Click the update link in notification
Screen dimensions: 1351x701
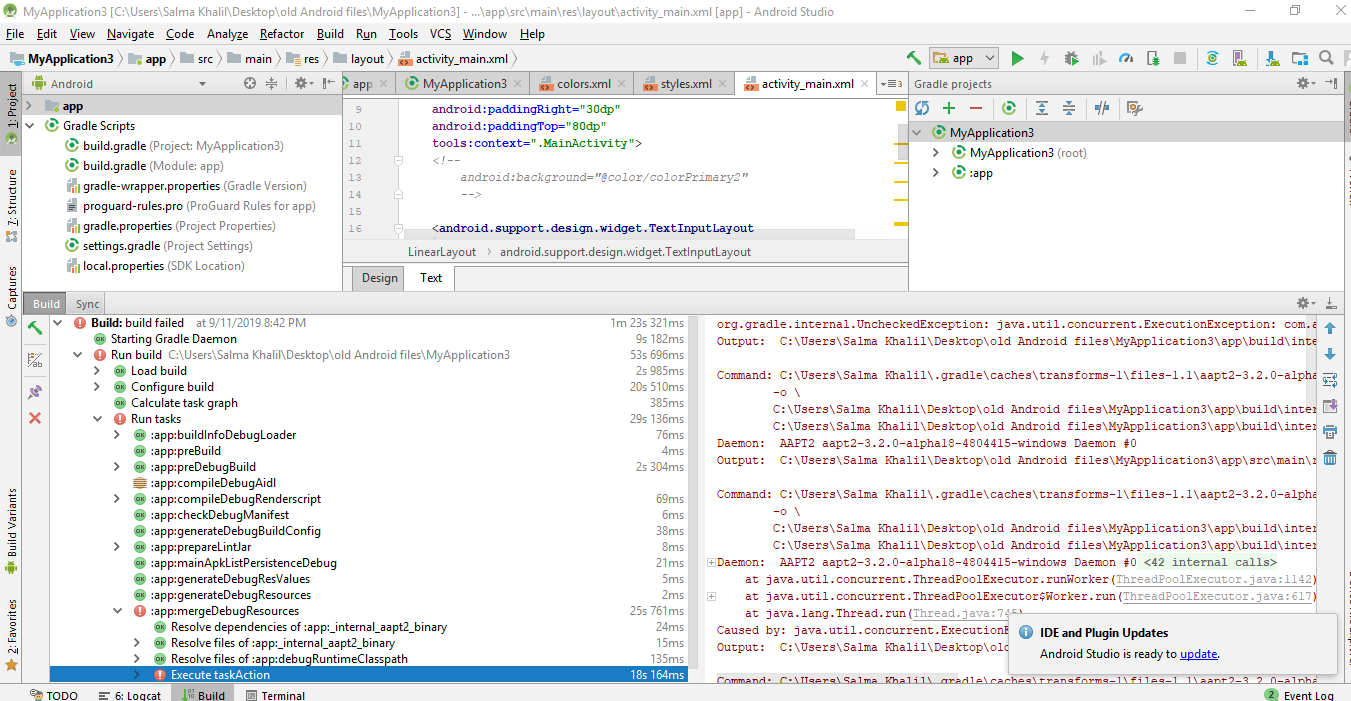pyautogui.click(x=1198, y=654)
